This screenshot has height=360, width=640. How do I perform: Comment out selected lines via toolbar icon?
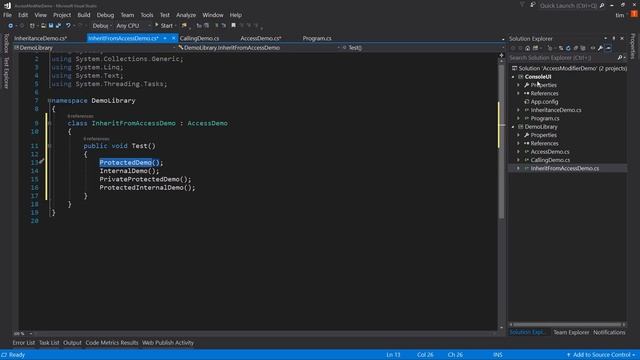[217, 26]
